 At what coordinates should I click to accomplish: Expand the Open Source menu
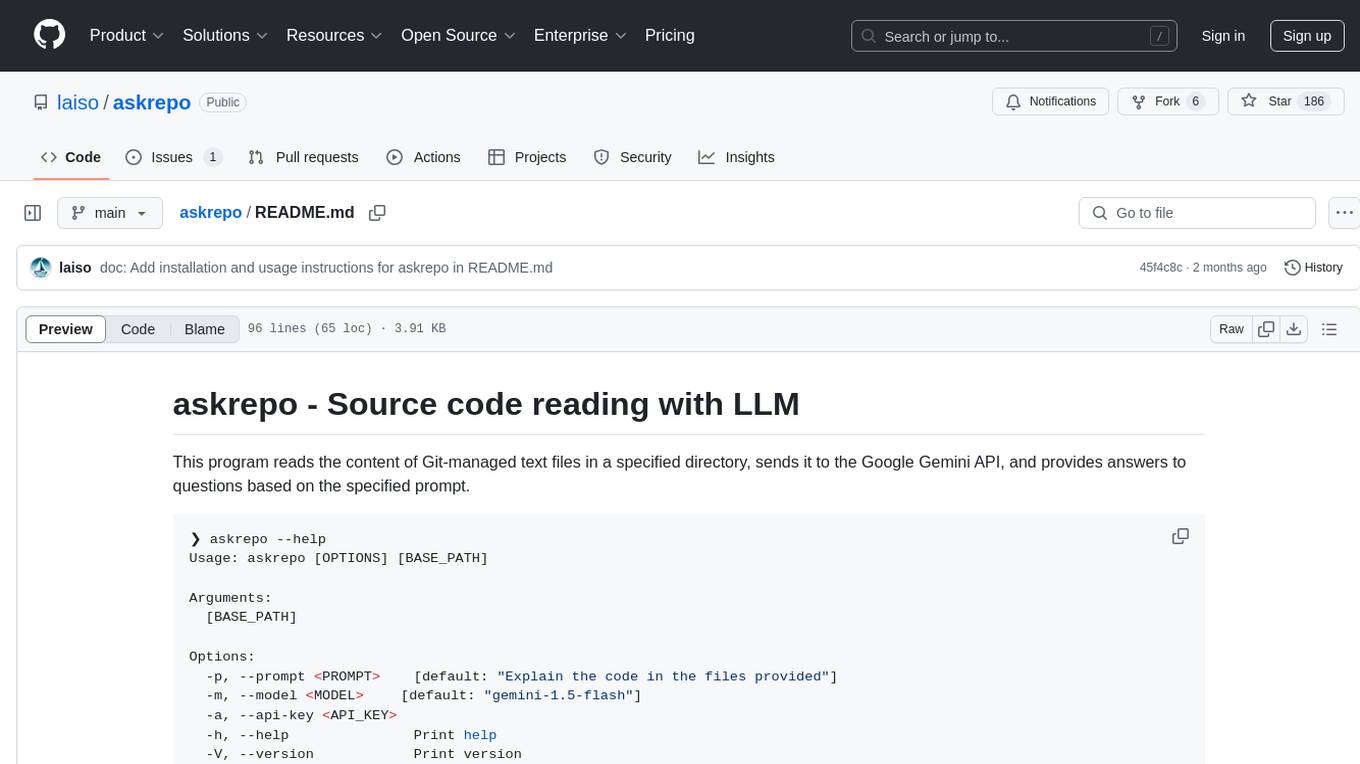[458, 35]
